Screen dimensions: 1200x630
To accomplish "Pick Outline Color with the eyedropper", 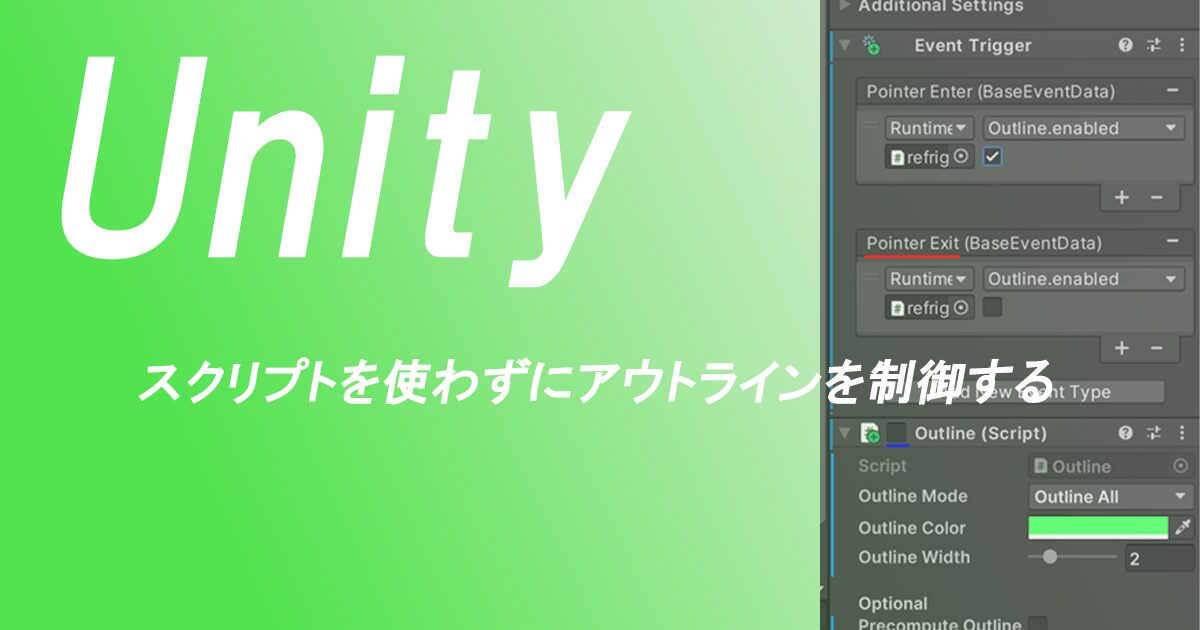I will [1183, 527].
